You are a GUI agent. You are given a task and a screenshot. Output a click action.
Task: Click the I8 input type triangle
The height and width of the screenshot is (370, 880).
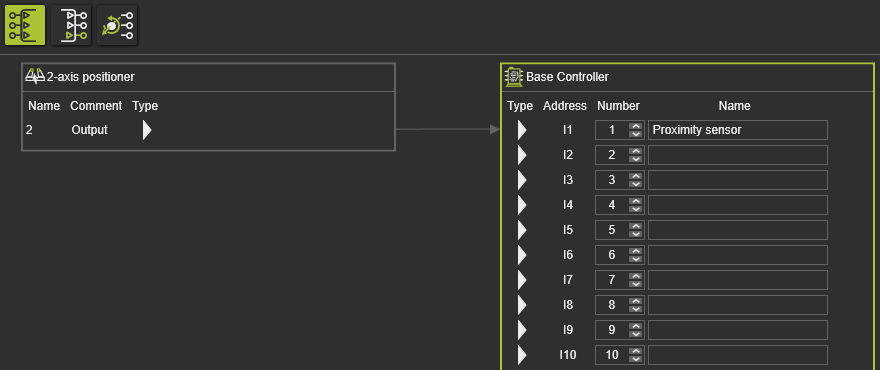coord(522,305)
